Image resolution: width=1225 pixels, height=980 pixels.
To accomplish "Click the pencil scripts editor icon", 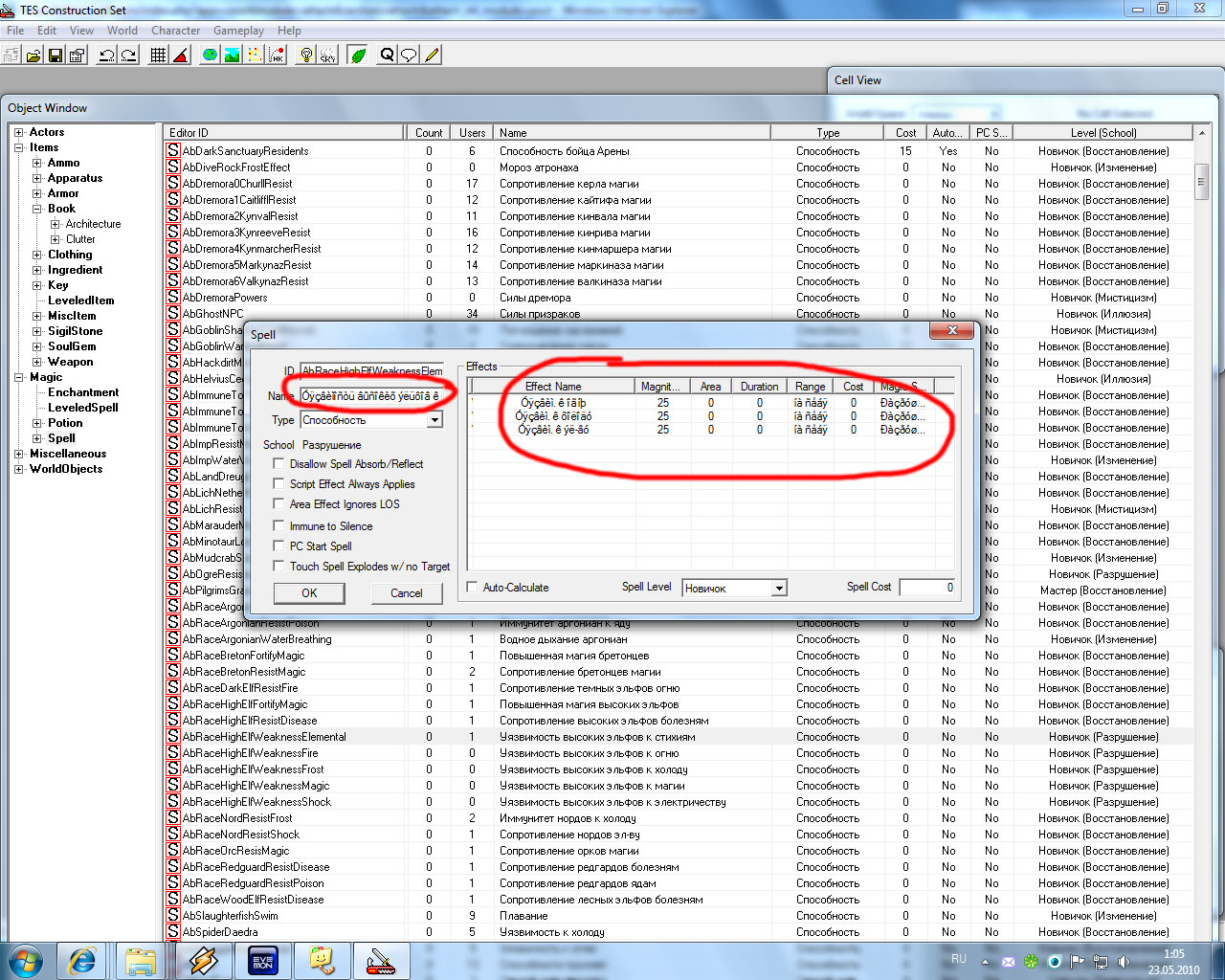I will coord(433,56).
